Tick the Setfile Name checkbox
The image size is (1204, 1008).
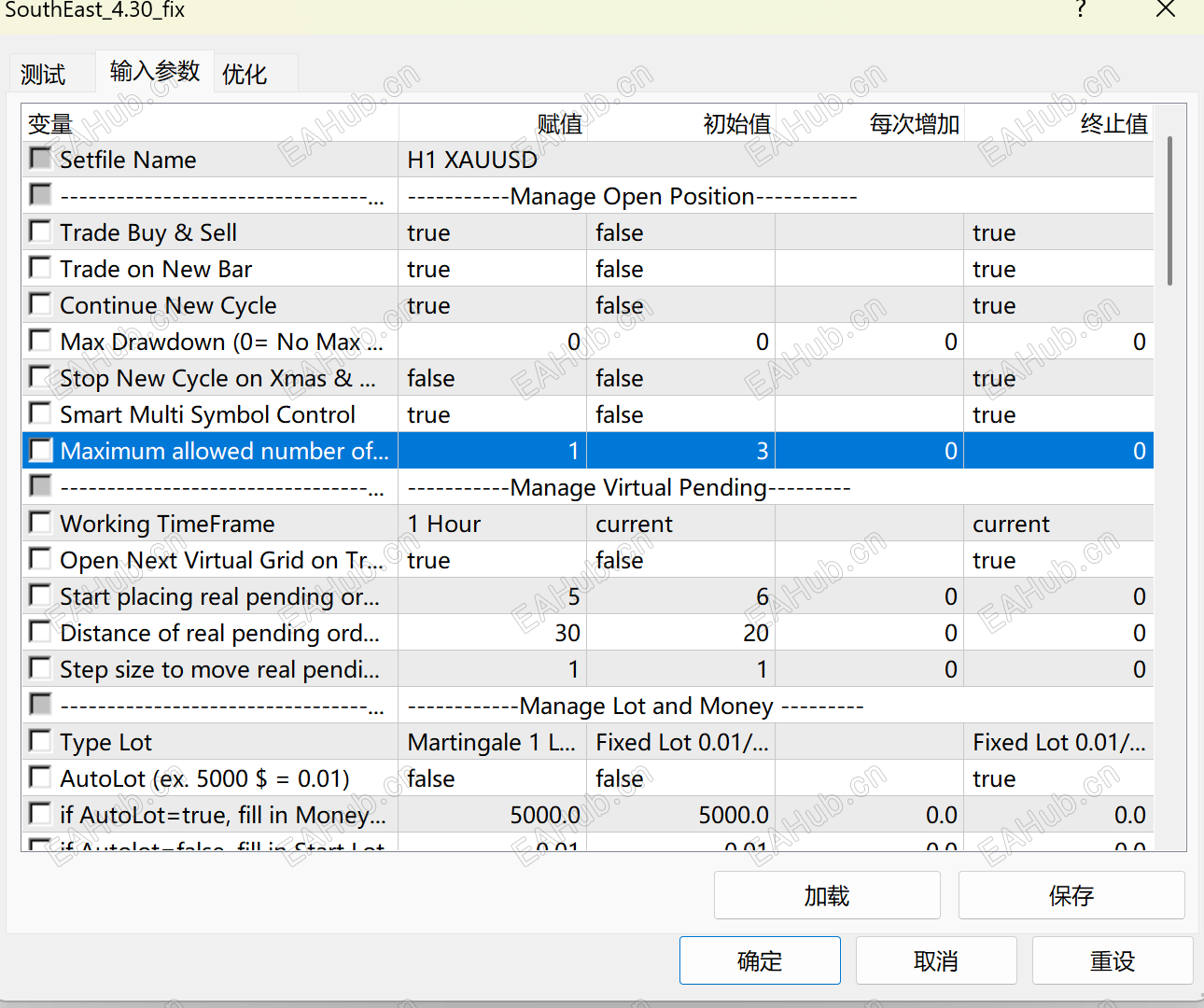tap(40, 158)
